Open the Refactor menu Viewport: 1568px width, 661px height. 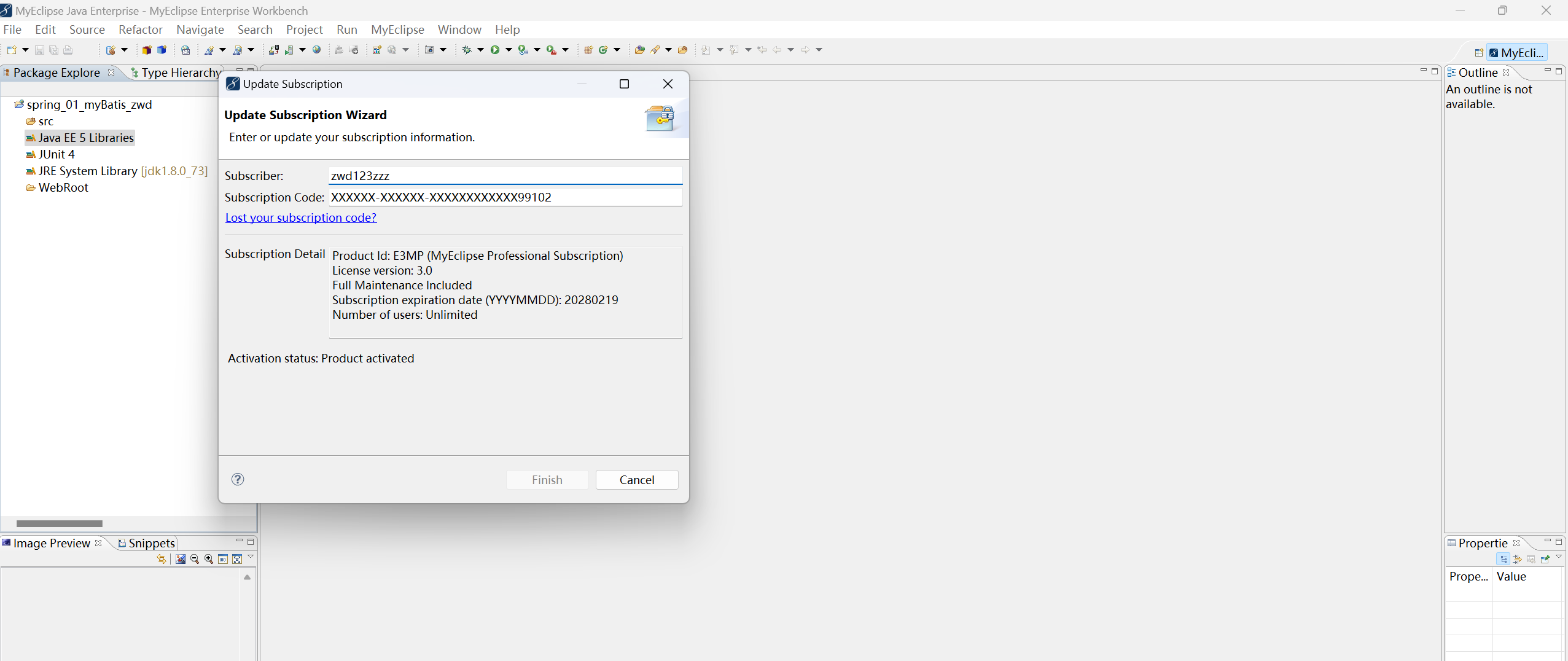[x=140, y=29]
